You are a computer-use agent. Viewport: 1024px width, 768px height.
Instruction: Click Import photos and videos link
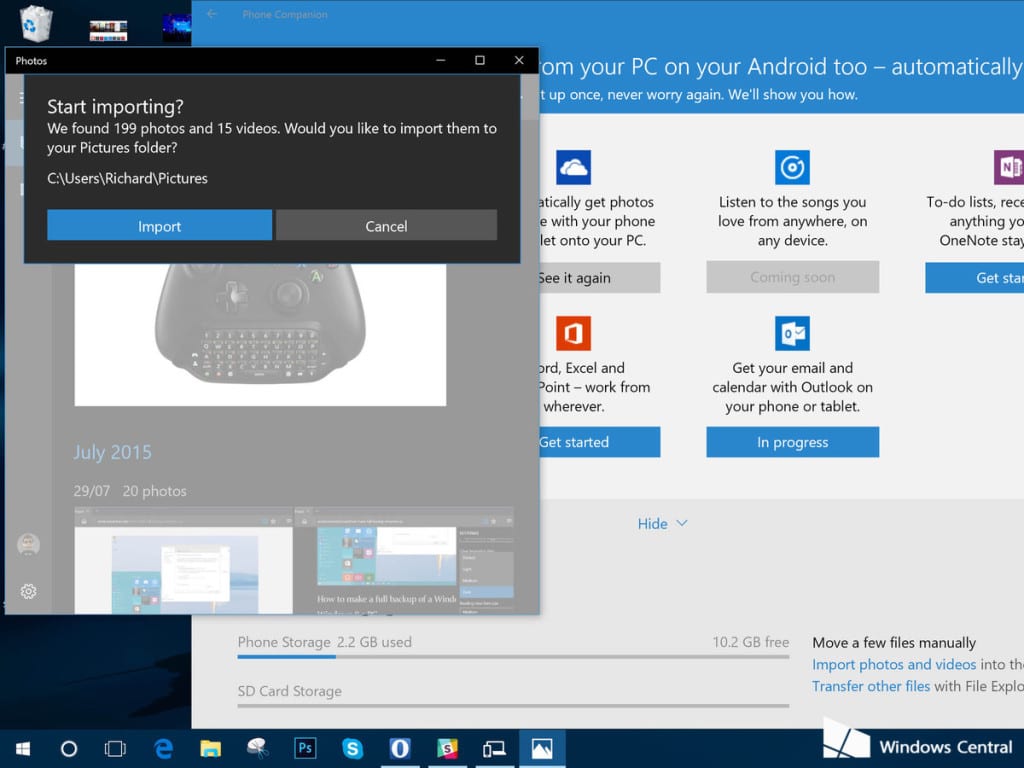[x=894, y=664]
